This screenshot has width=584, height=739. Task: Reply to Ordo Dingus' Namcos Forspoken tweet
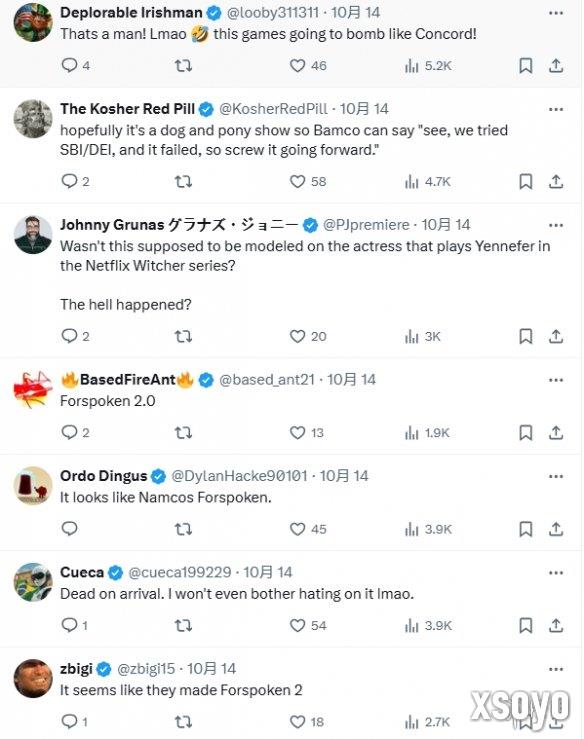(x=69, y=529)
